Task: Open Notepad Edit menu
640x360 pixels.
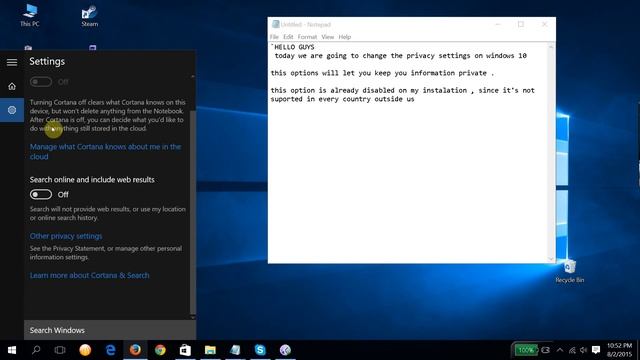Action: click(288, 37)
